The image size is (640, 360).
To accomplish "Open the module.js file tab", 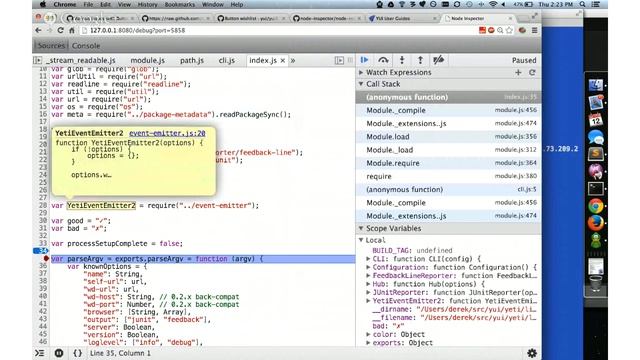I will [x=147, y=60].
